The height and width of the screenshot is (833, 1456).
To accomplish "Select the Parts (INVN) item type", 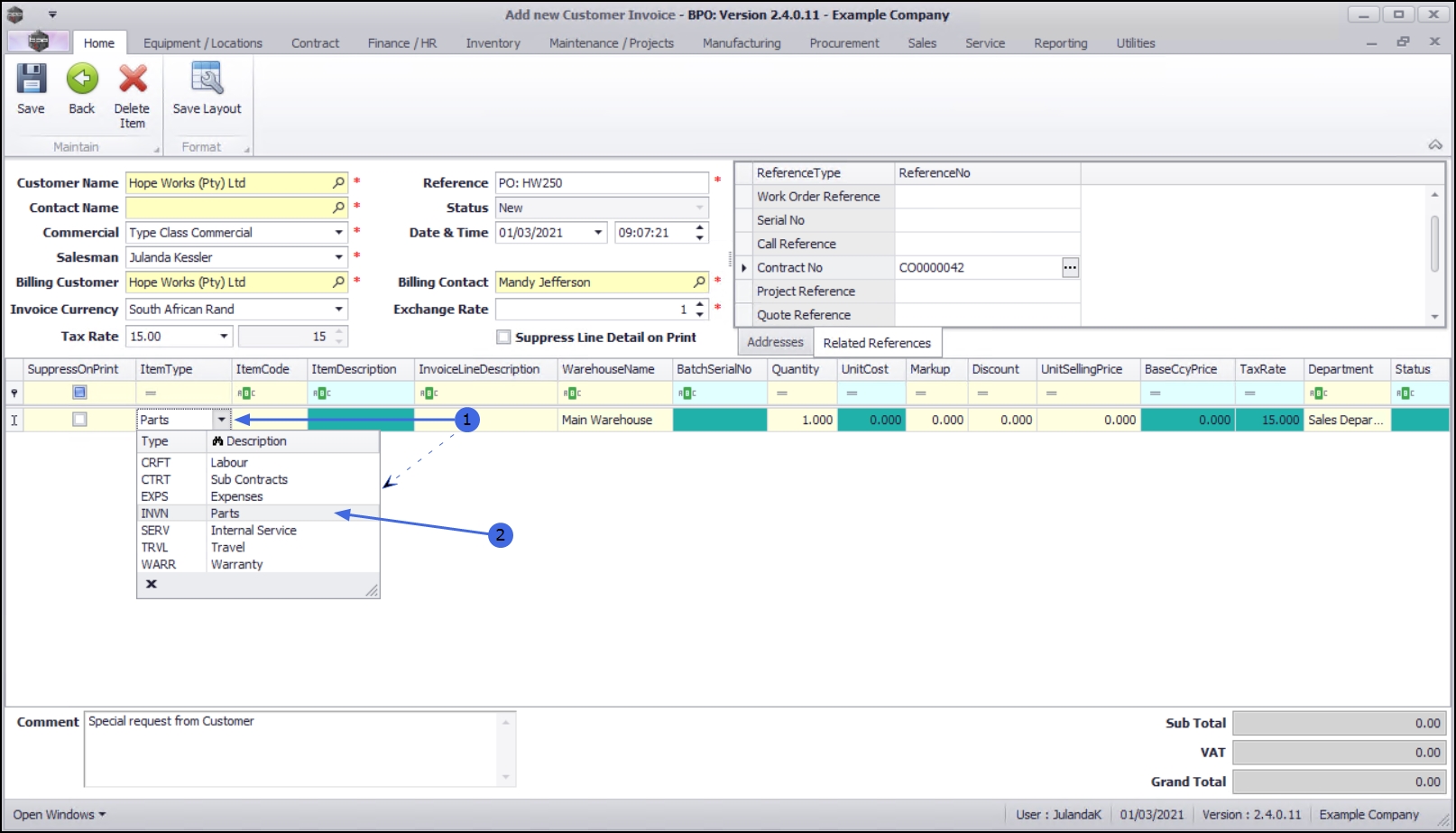I will tap(258, 514).
